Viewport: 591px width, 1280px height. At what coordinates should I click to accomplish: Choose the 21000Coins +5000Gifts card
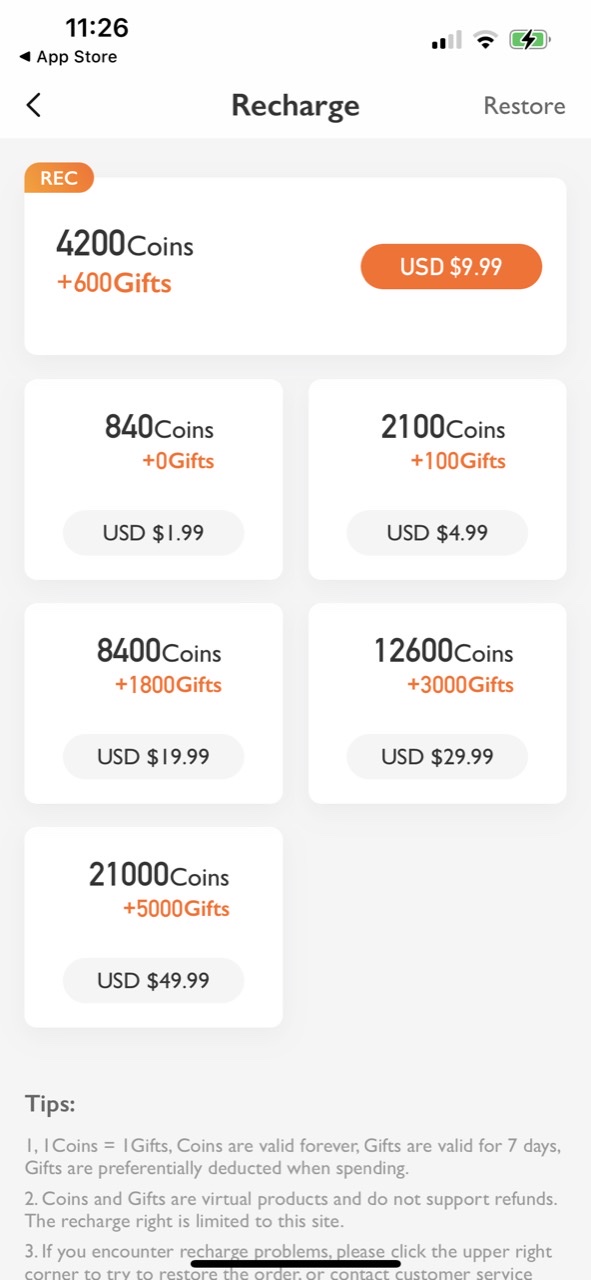coord(153,927)
